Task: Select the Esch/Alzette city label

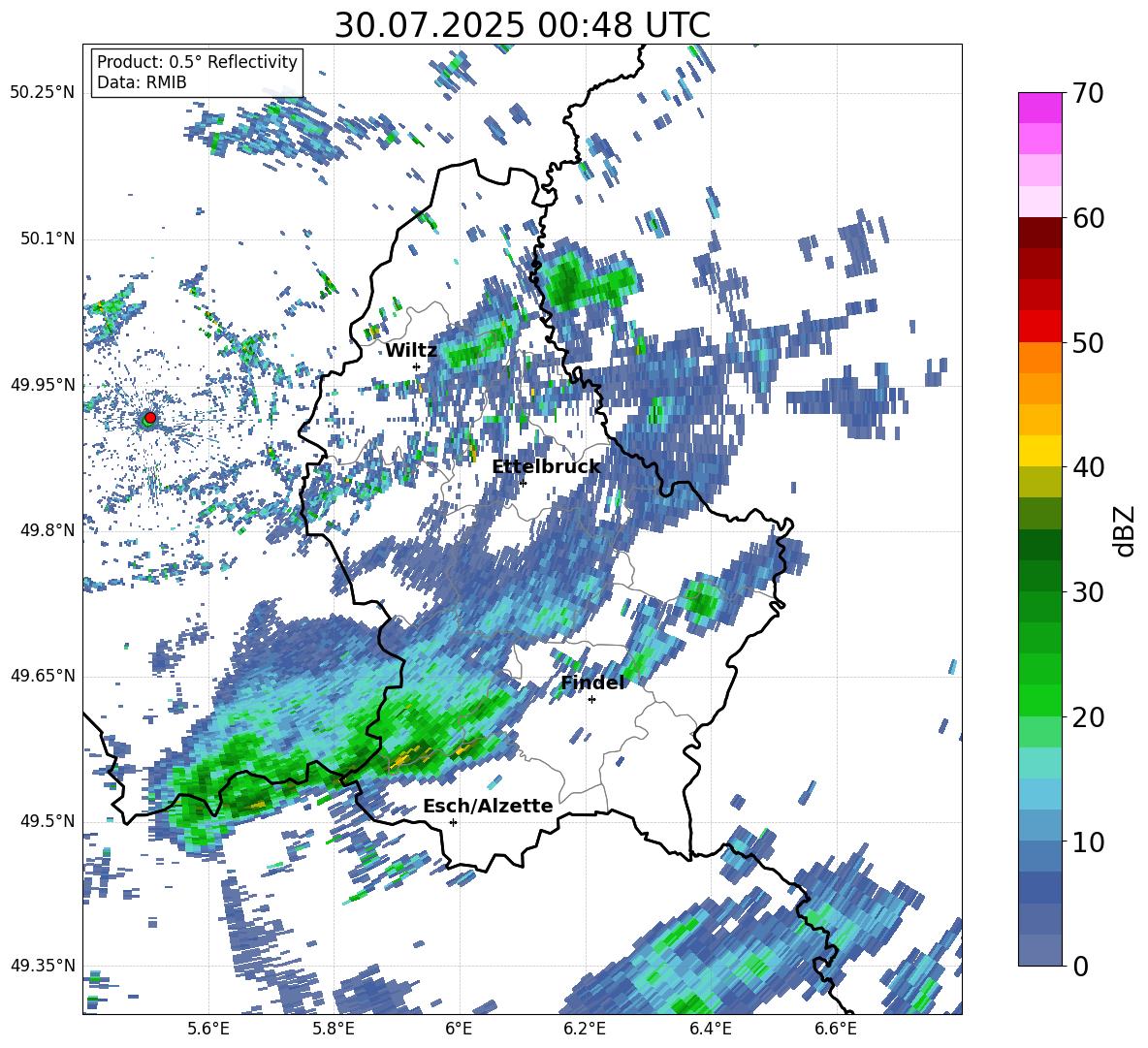Action: pyautogui.click(x=488, y=806)
